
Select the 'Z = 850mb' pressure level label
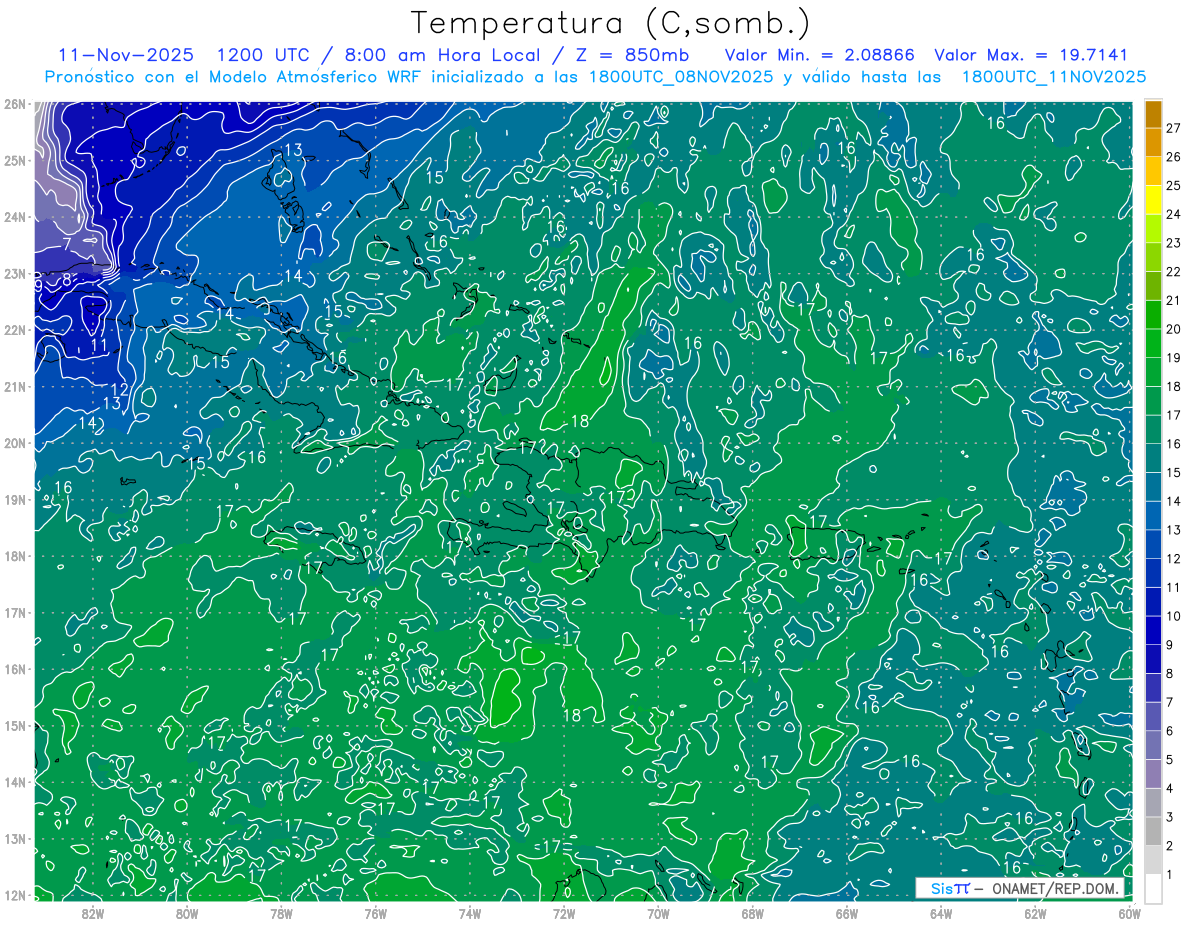coord(630,55)
